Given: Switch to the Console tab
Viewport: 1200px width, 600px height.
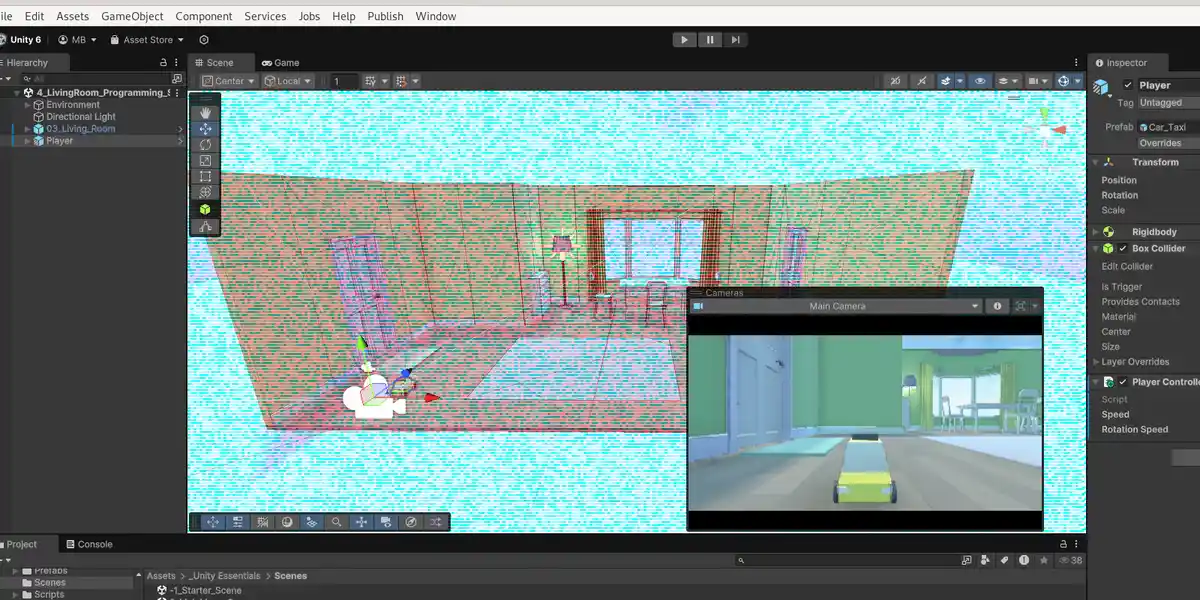Looking at the screenshot, I should click(88, 544).
